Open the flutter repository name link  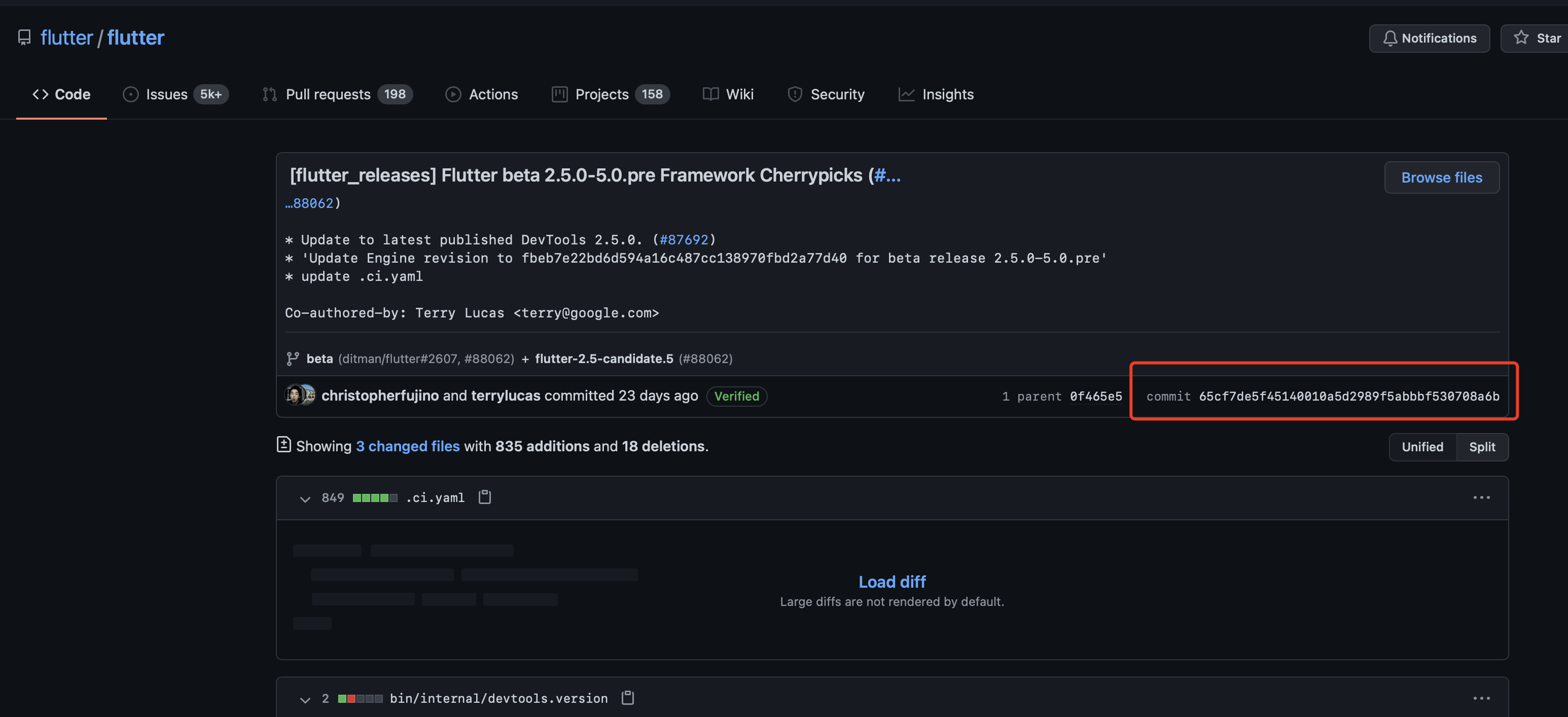tap(136, 38)
